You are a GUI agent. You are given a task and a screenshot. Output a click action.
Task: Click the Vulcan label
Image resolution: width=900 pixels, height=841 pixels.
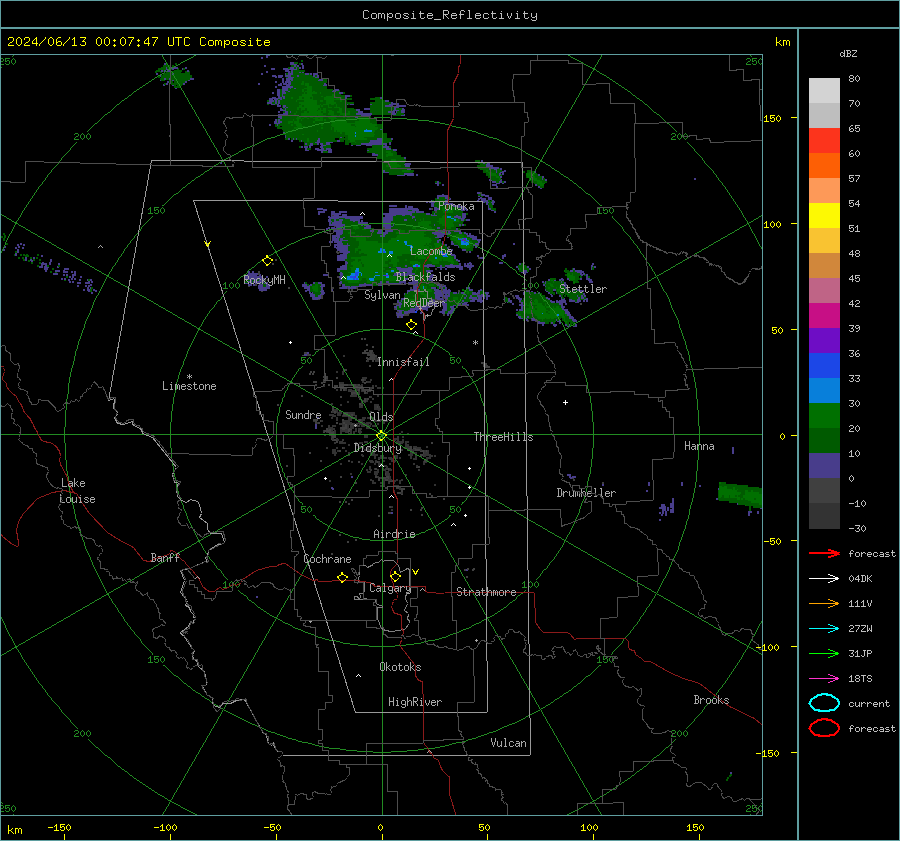pos(508,743)
